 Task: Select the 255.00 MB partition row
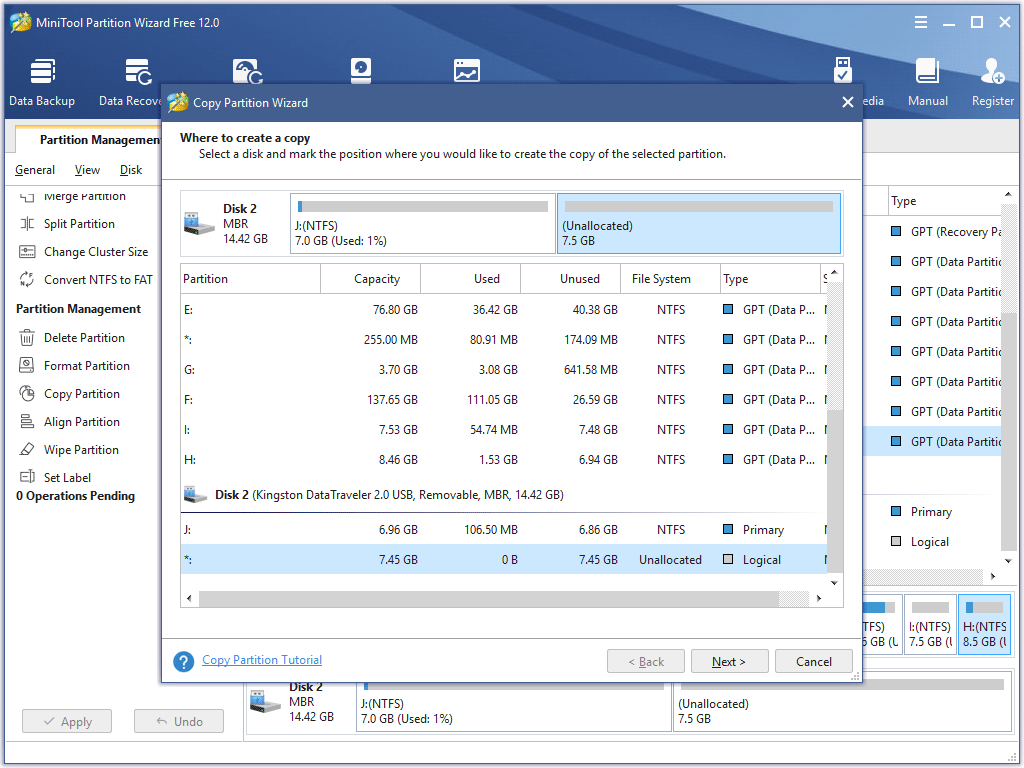pyautogui.click(x=504, y=340)
